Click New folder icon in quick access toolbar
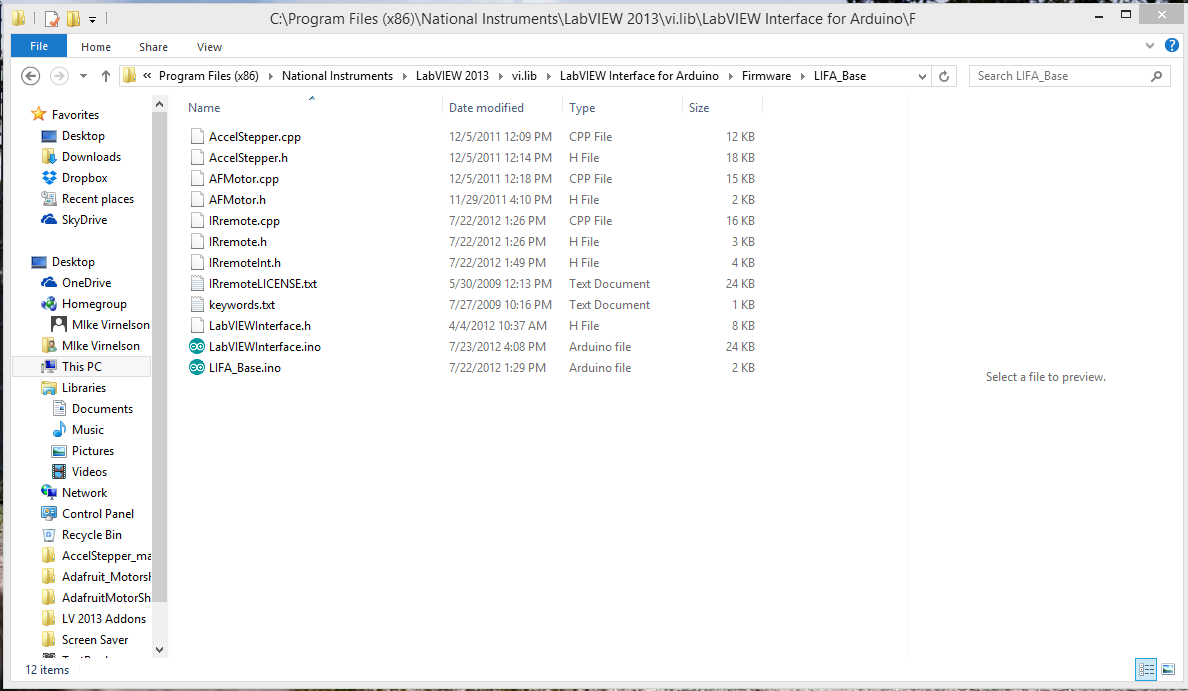The image size is (1188, 691). pyautogui.click(x=73, y=18)
